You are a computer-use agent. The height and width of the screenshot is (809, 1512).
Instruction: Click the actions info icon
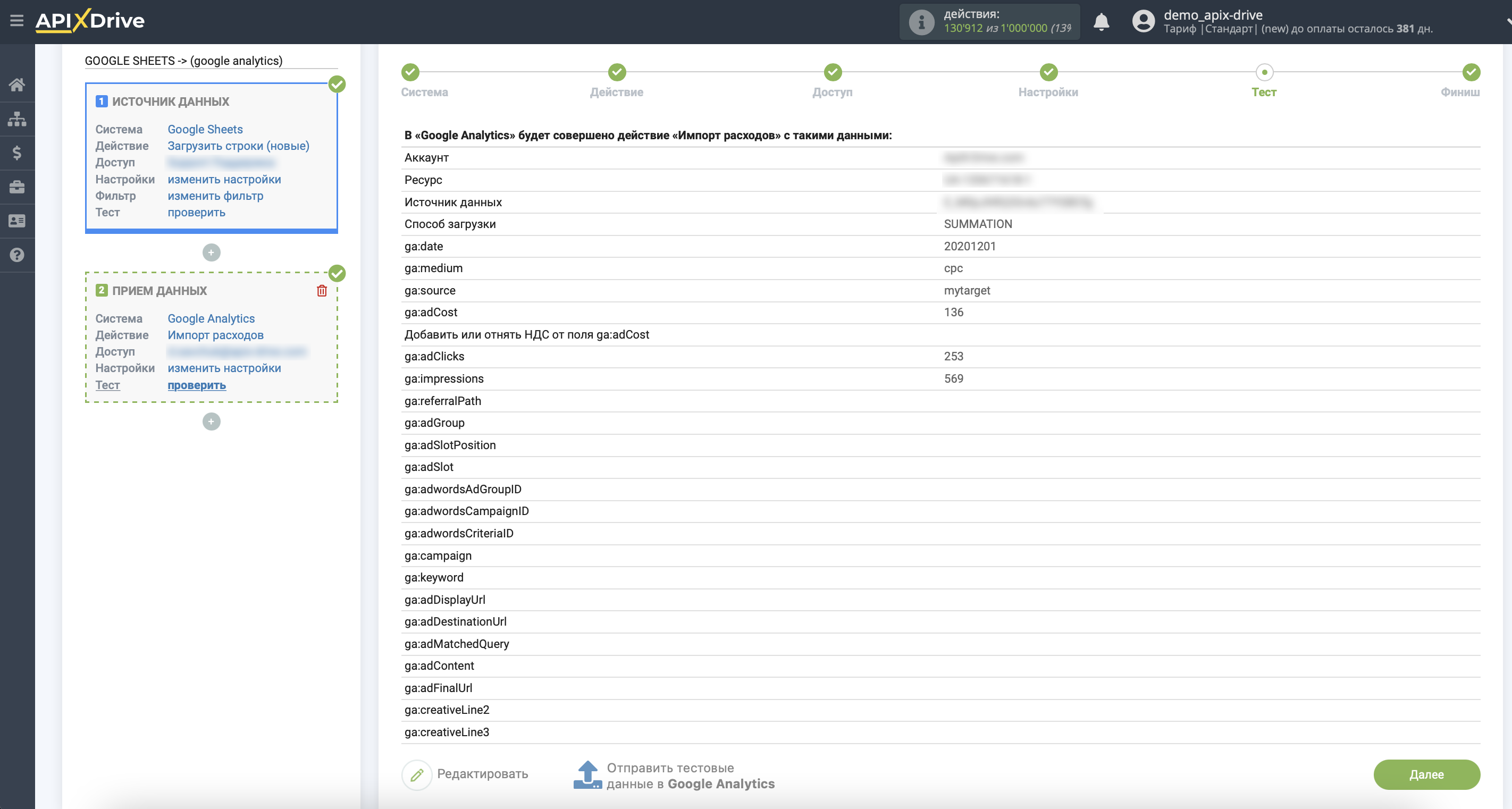[921, 22]
